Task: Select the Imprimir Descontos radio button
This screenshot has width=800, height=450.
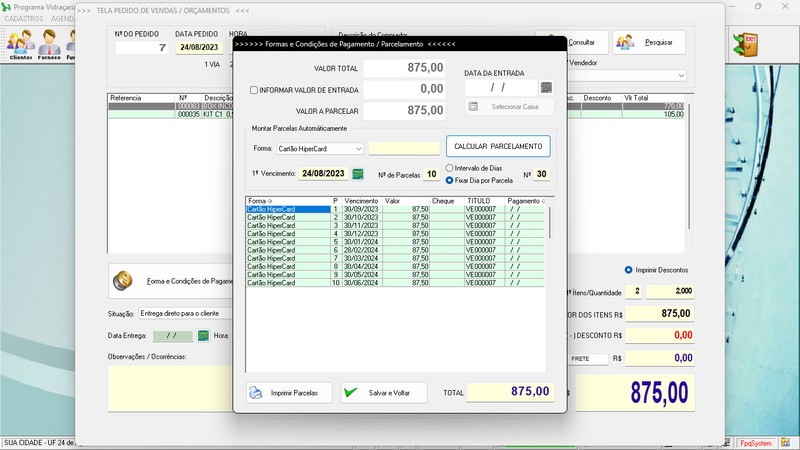Action: (x=628, y=270)
